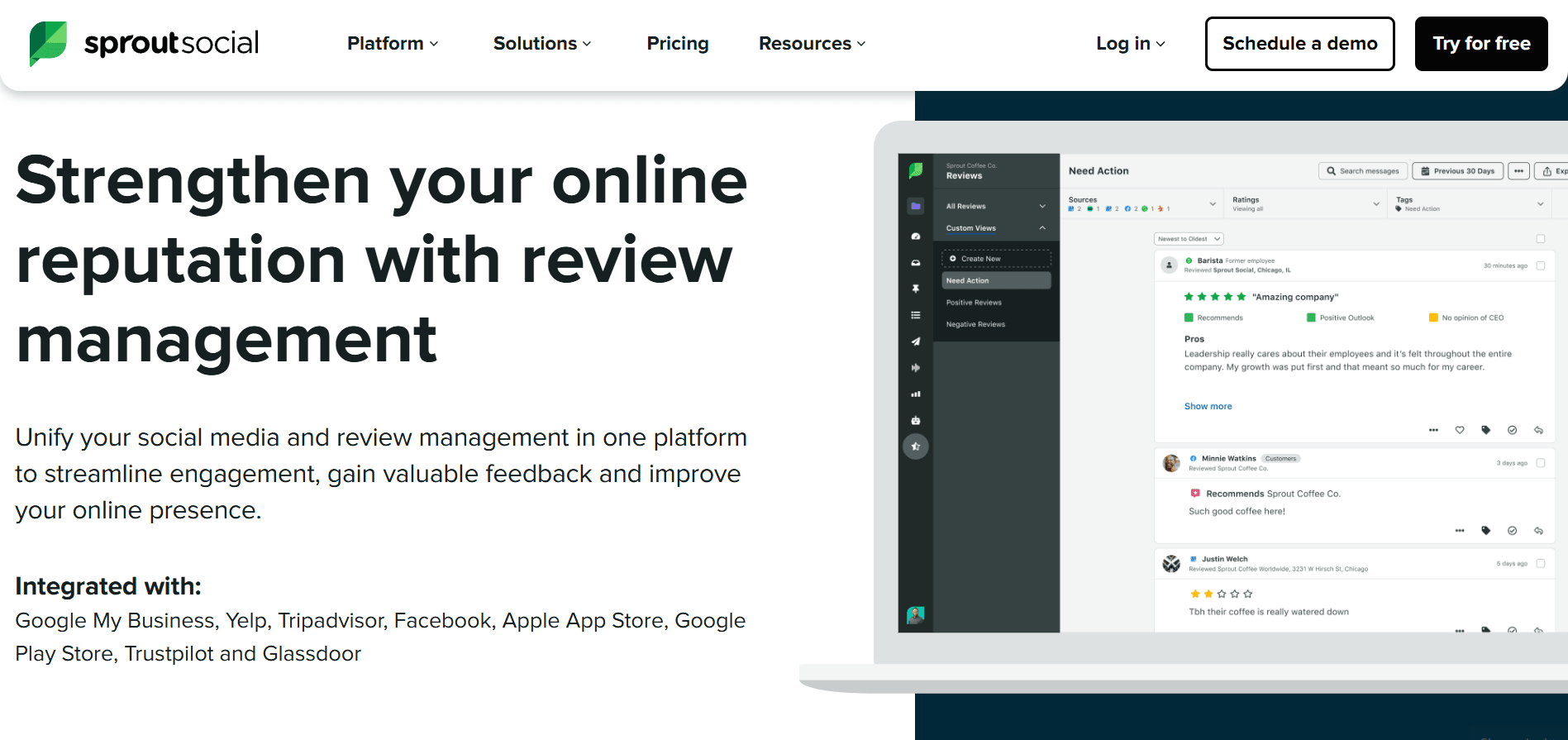Open the paper plane publishing icon
Image resolution: width=1568 pixels, height=740 pixels.
916,341
